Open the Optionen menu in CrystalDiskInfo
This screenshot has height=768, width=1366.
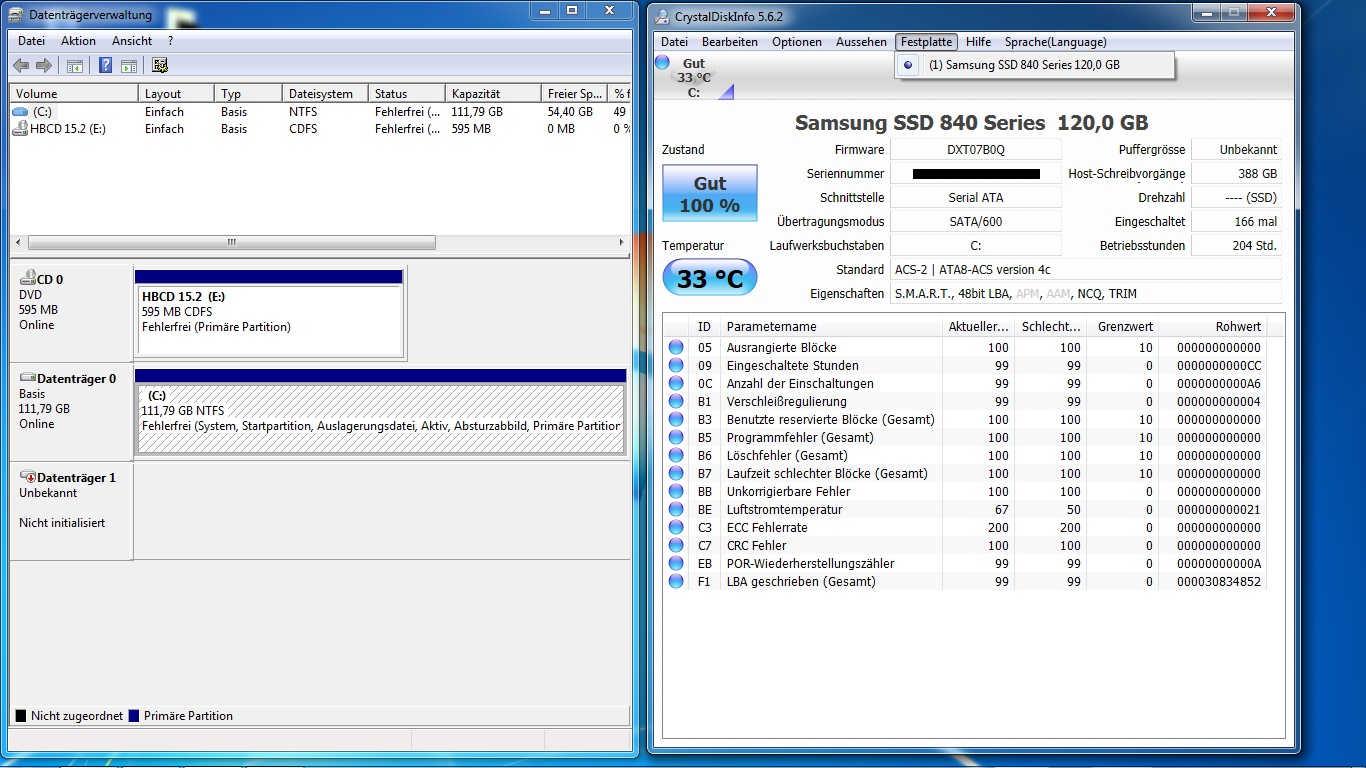click(797, 42)
